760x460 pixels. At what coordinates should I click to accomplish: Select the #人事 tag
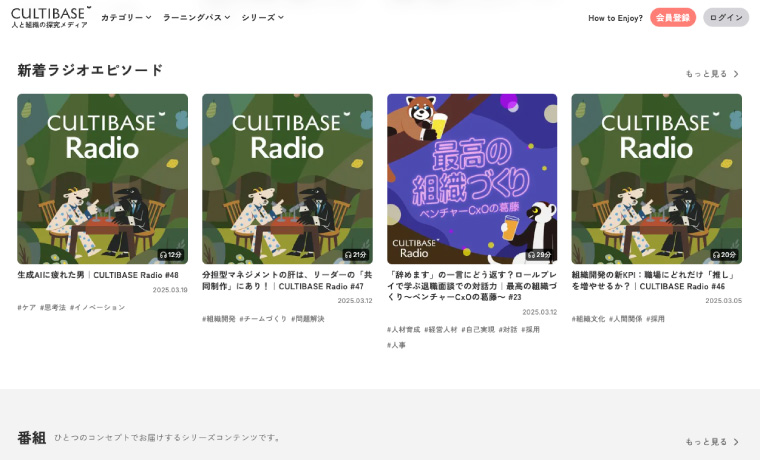396,345
